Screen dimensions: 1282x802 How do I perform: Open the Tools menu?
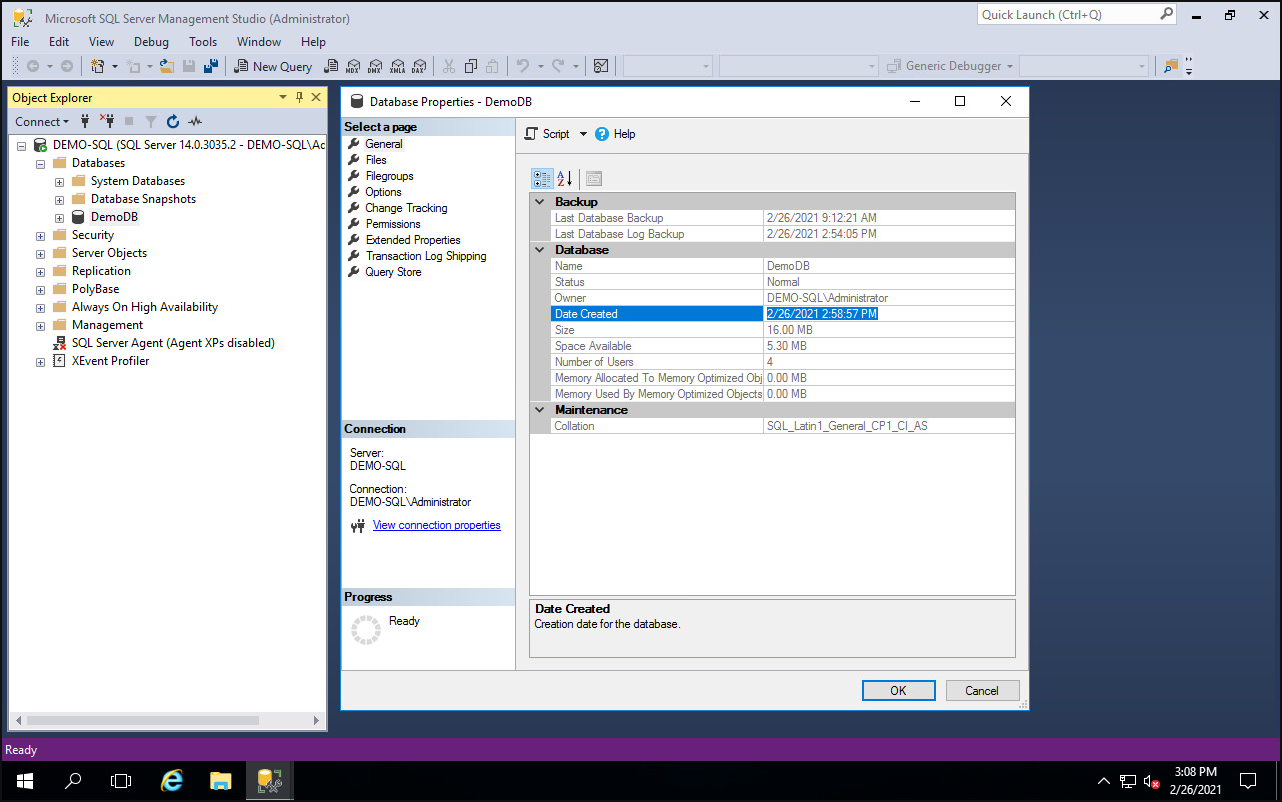(203, 42)
